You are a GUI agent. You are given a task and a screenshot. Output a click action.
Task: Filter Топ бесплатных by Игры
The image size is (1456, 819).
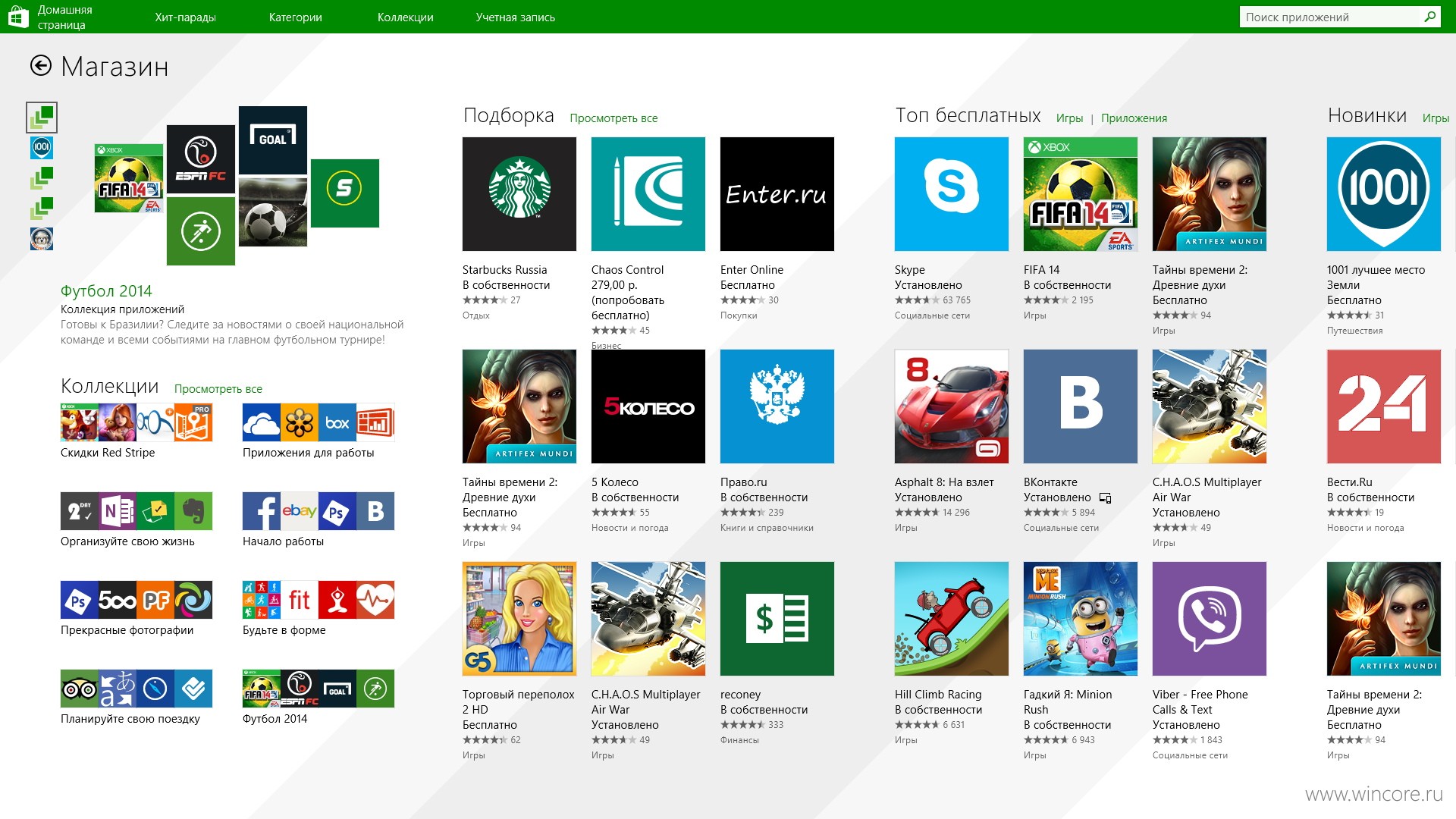click(x=1069, y=118)
